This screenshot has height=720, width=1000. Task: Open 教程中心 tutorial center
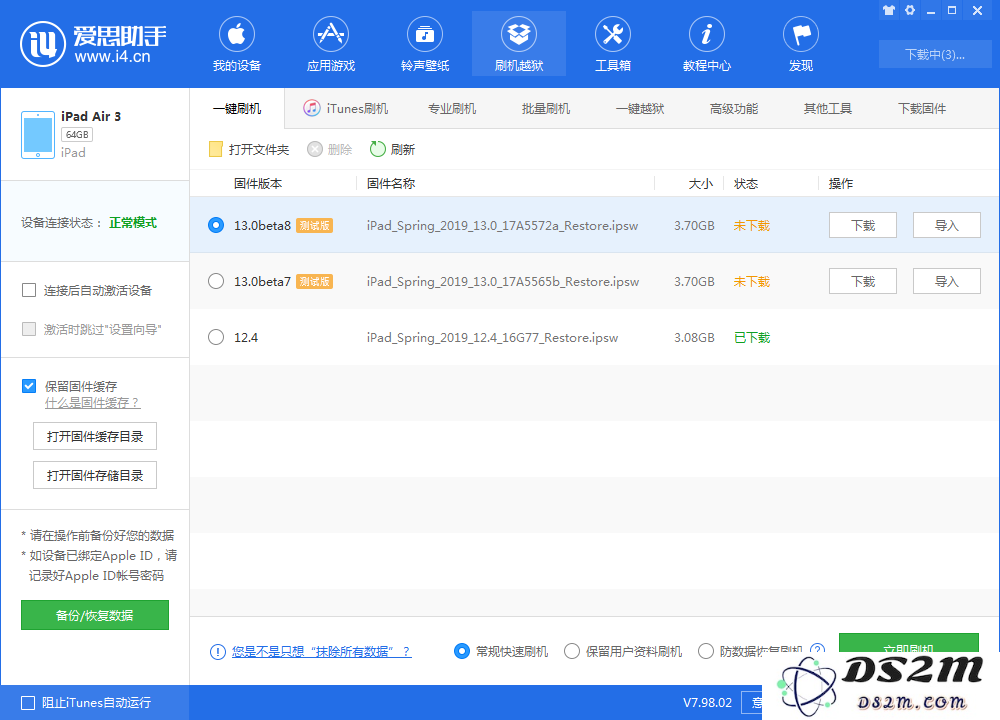coord(707,44)
